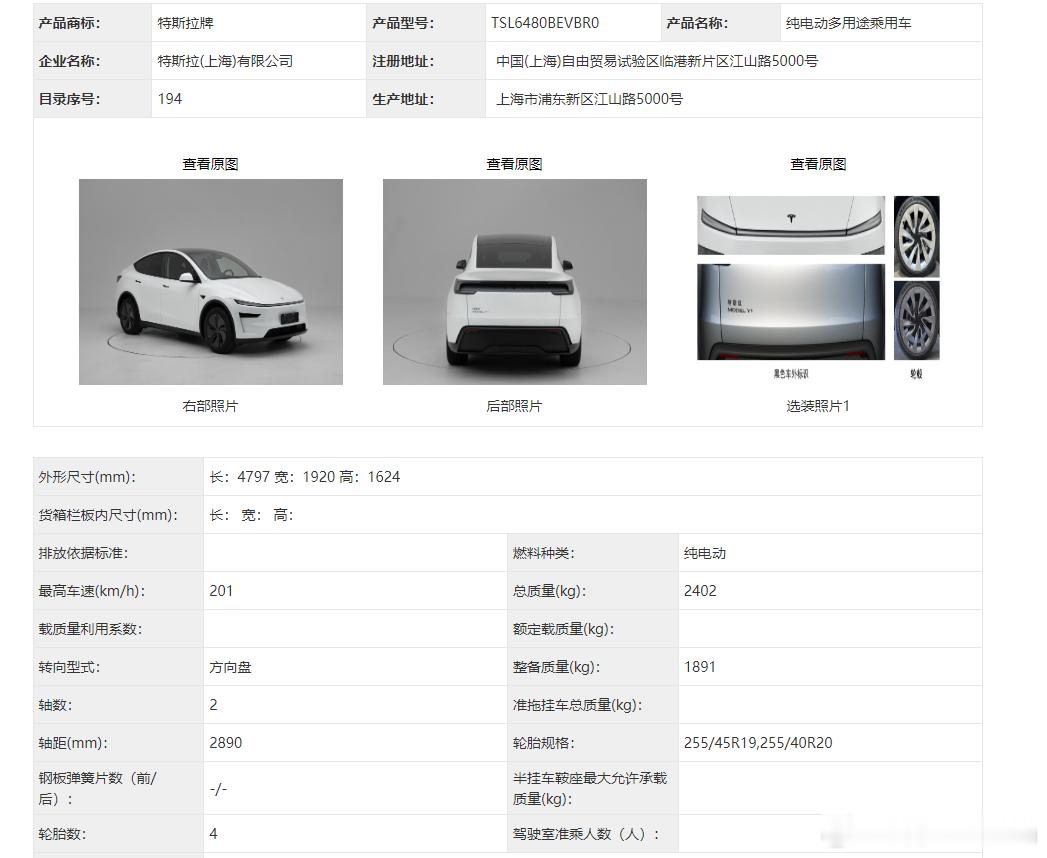Viewport: 1047px width, 858px height.
Task: Click the total mass value 2402
Action: (700, 591)
